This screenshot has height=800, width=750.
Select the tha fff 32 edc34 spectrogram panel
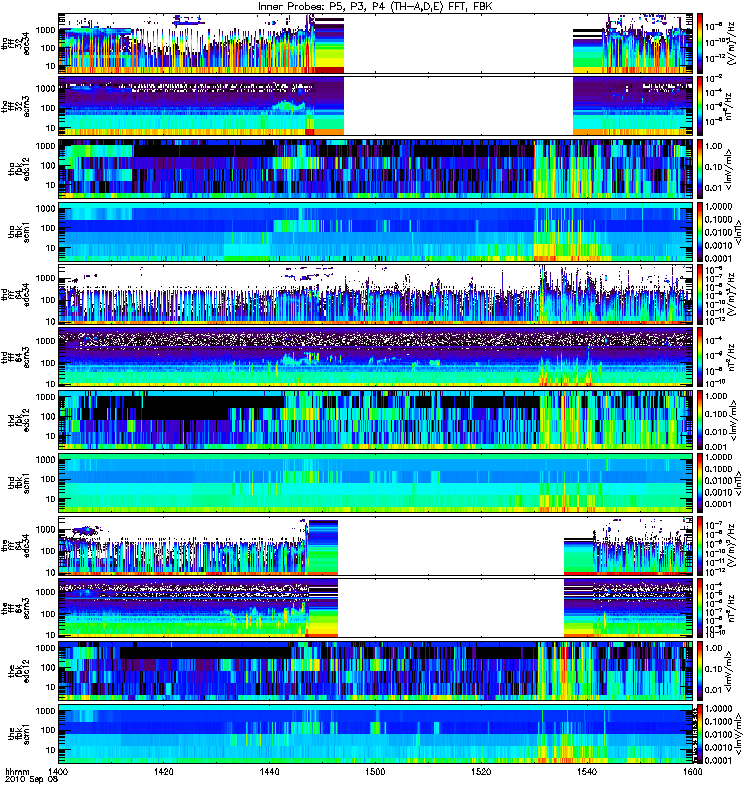point(376,44)
